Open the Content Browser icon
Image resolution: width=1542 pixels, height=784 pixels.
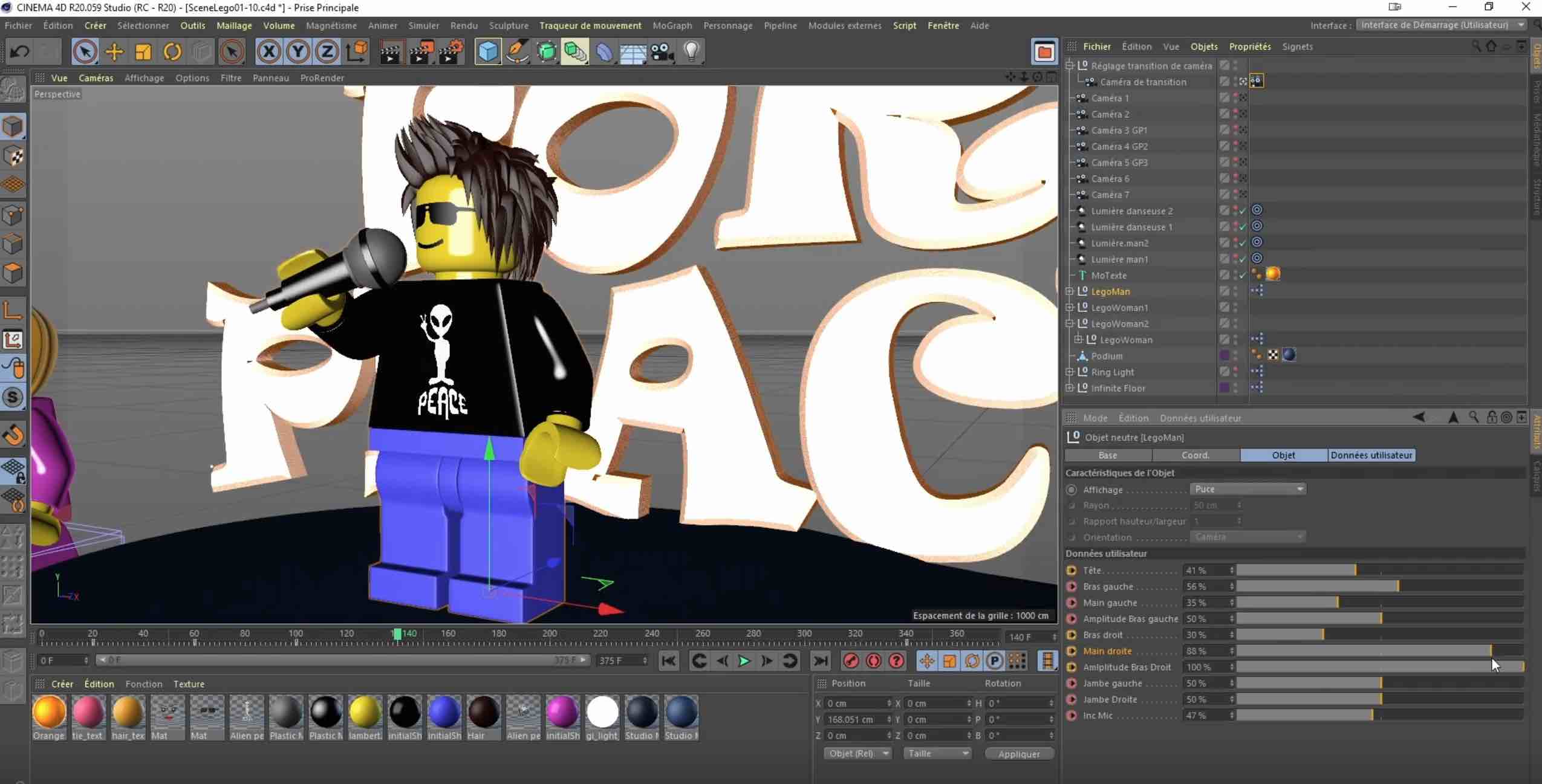pyautogui.click(x=1044, y=52)
